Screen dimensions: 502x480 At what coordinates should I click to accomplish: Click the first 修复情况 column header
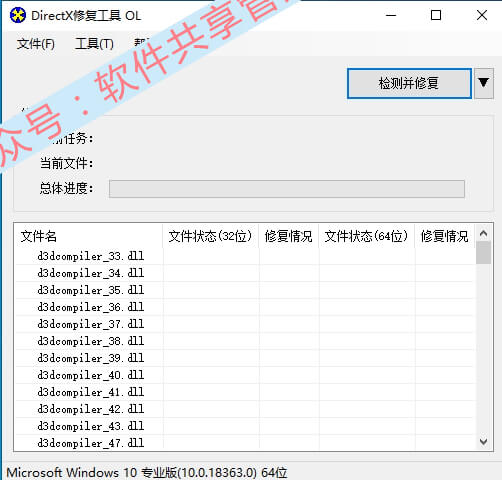289,236
